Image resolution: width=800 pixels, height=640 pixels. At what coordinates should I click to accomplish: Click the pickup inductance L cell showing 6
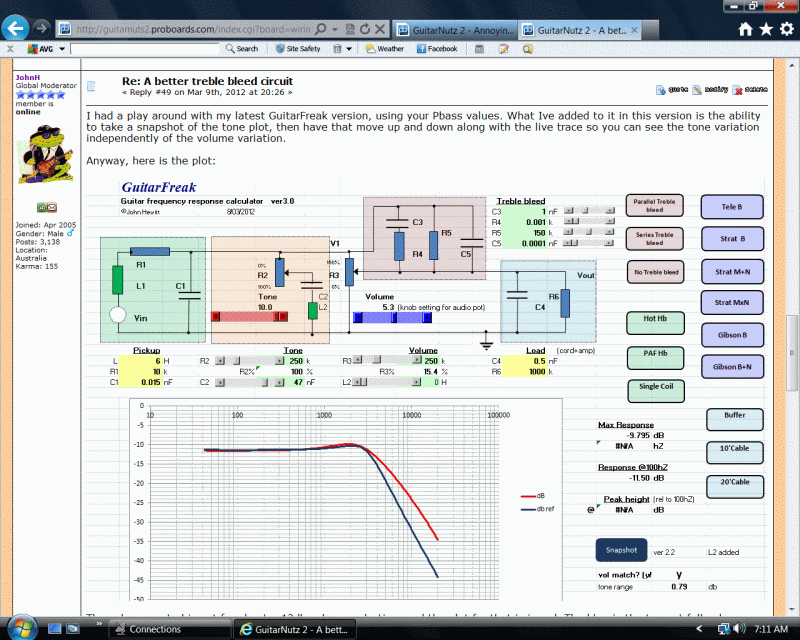point(140,361)
